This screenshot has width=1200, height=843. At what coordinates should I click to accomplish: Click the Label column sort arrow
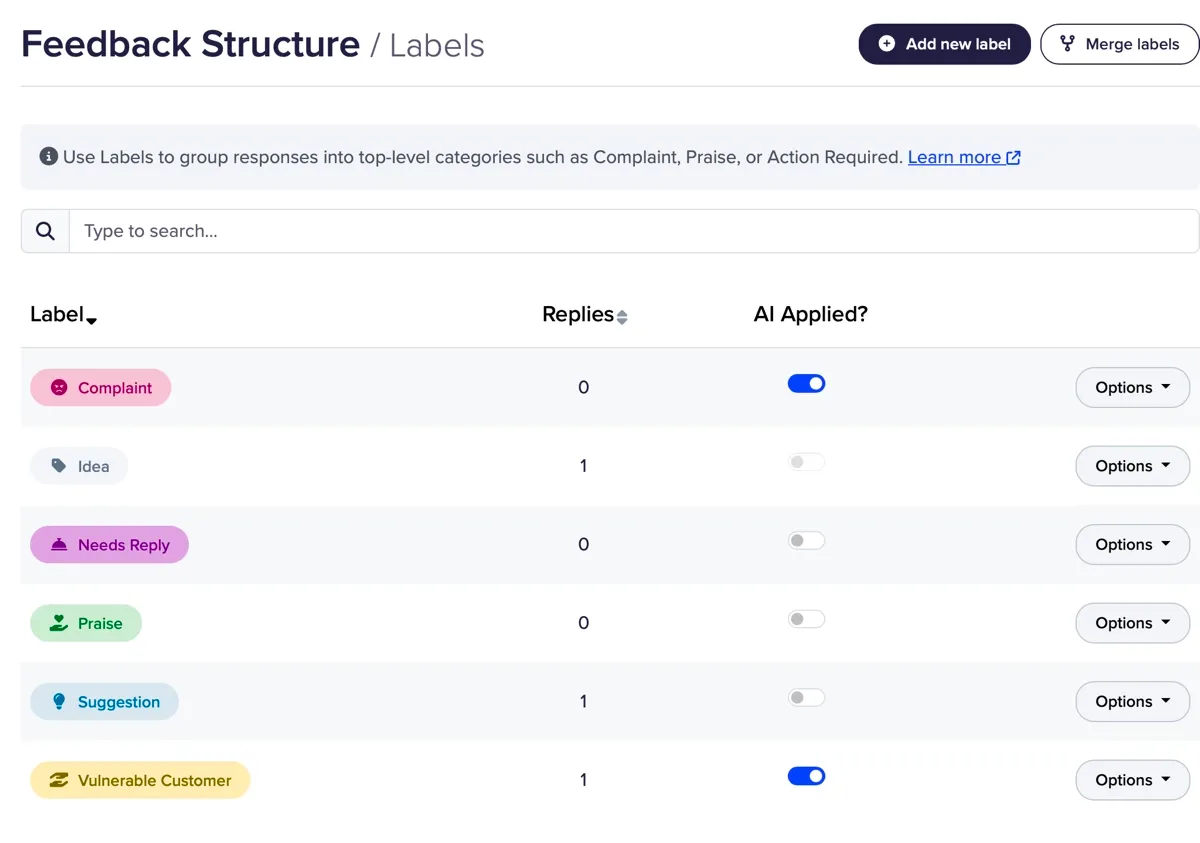tap(92, 320)
